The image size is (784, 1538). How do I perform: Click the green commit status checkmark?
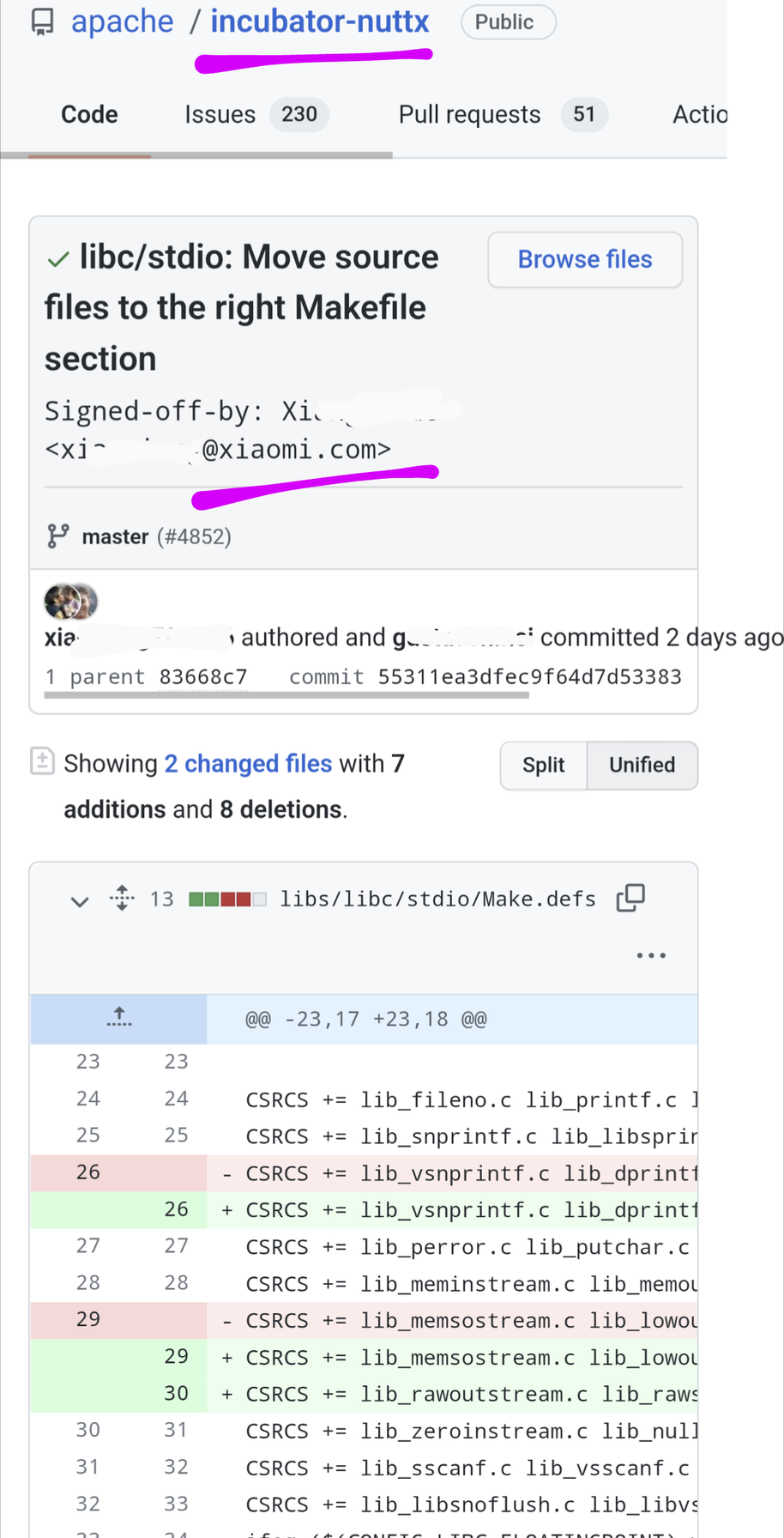(x=58, y=259)
